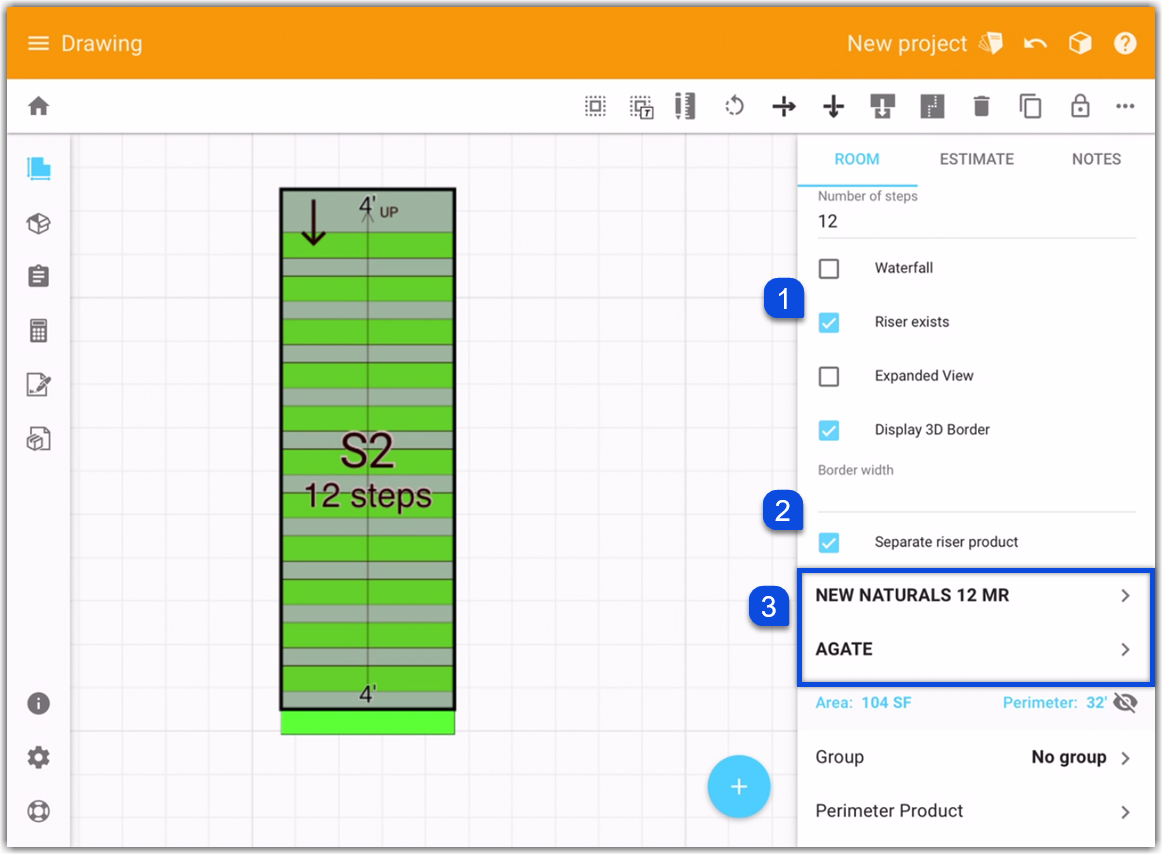The image size is (1163, 855).
Task: Open the document edit pencil sidebar icon
Action: click(39, 385)
